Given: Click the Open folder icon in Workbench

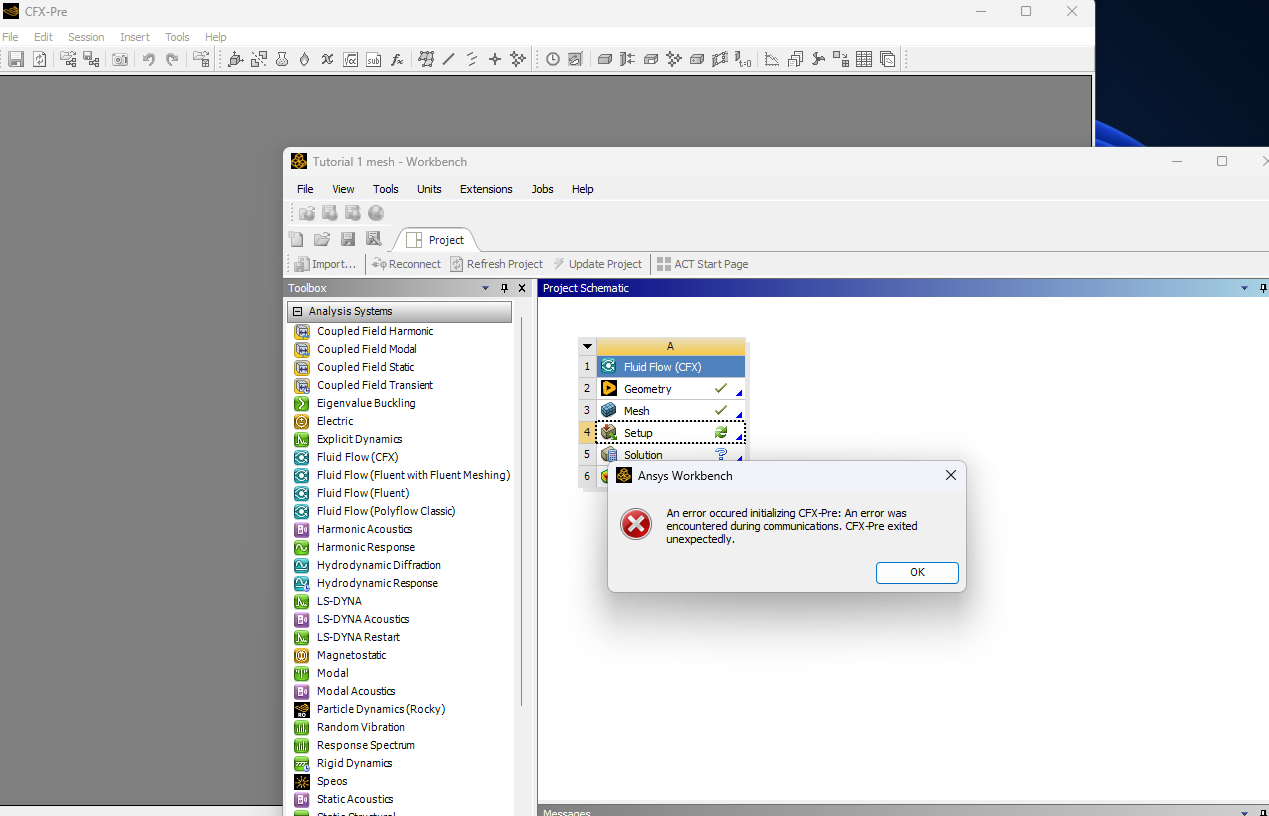Looking at the screenshot, I should [321, 239].
